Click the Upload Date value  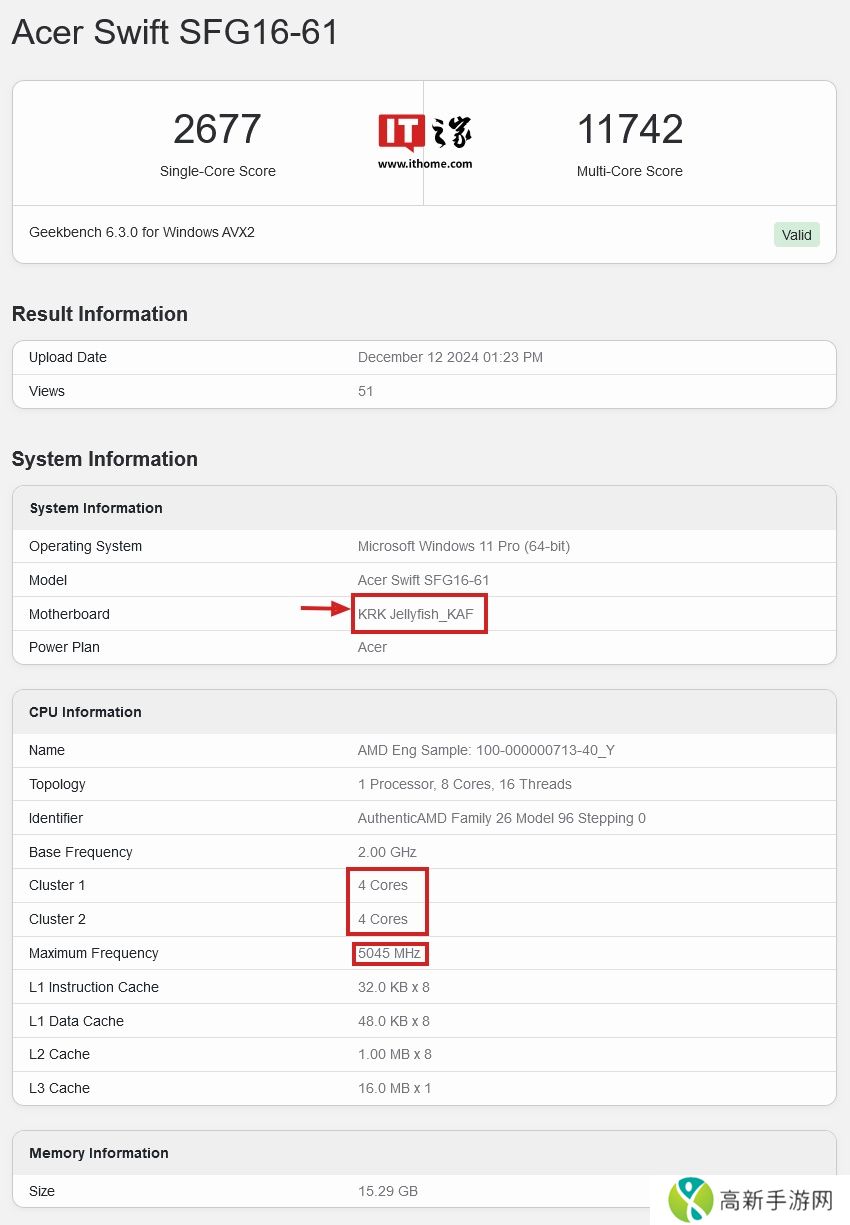click(450, 357)
